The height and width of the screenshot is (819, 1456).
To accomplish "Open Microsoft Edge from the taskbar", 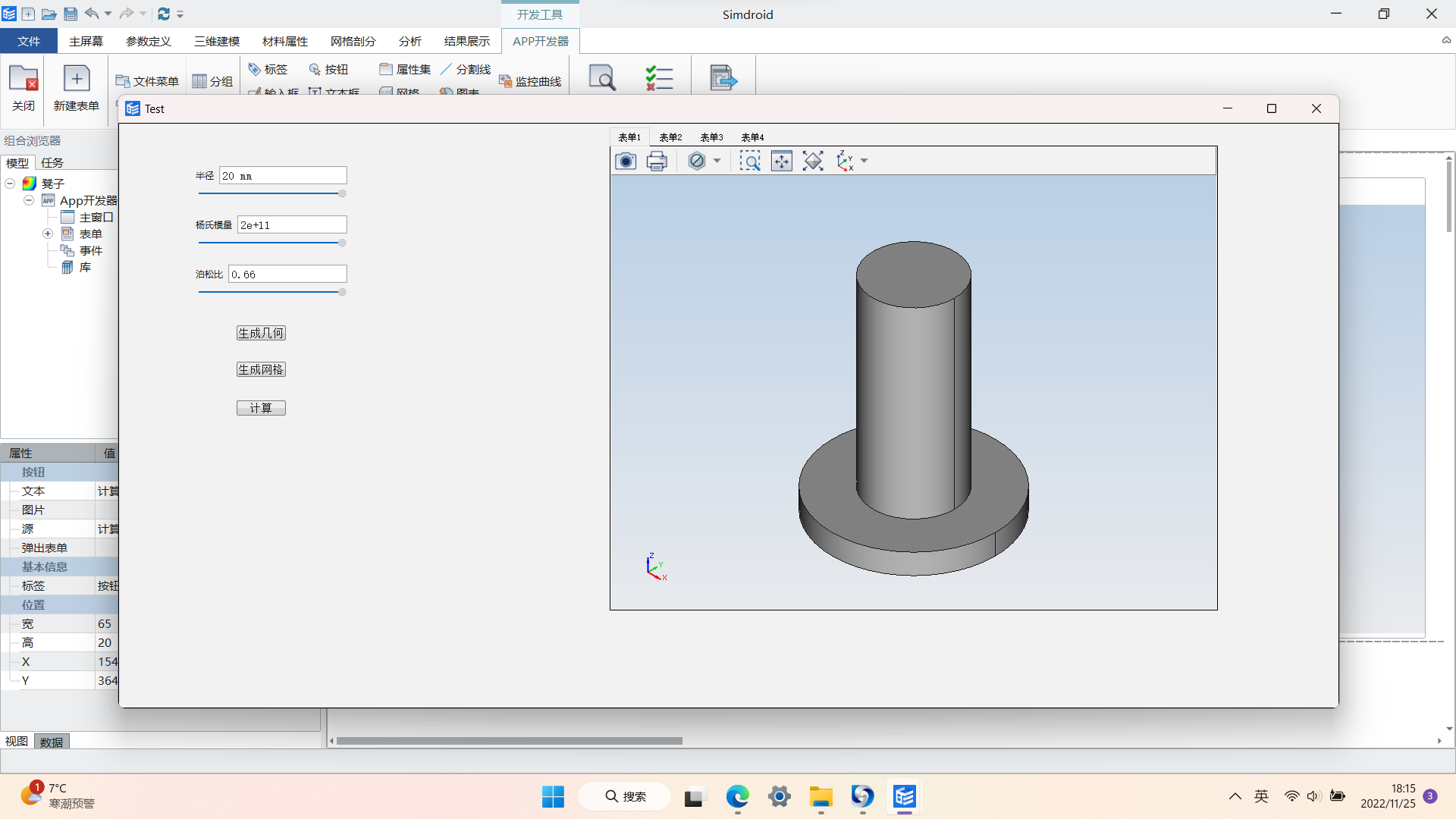I will point(737,796).
